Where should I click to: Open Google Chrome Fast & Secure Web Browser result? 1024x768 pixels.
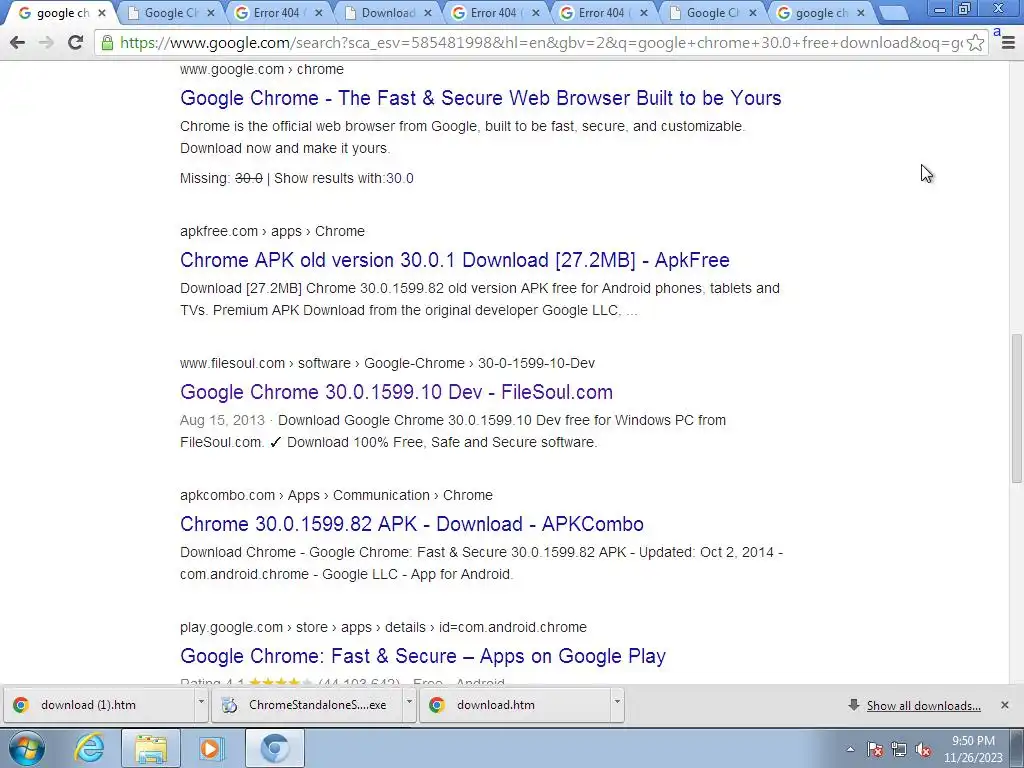(x=481, y=98)
